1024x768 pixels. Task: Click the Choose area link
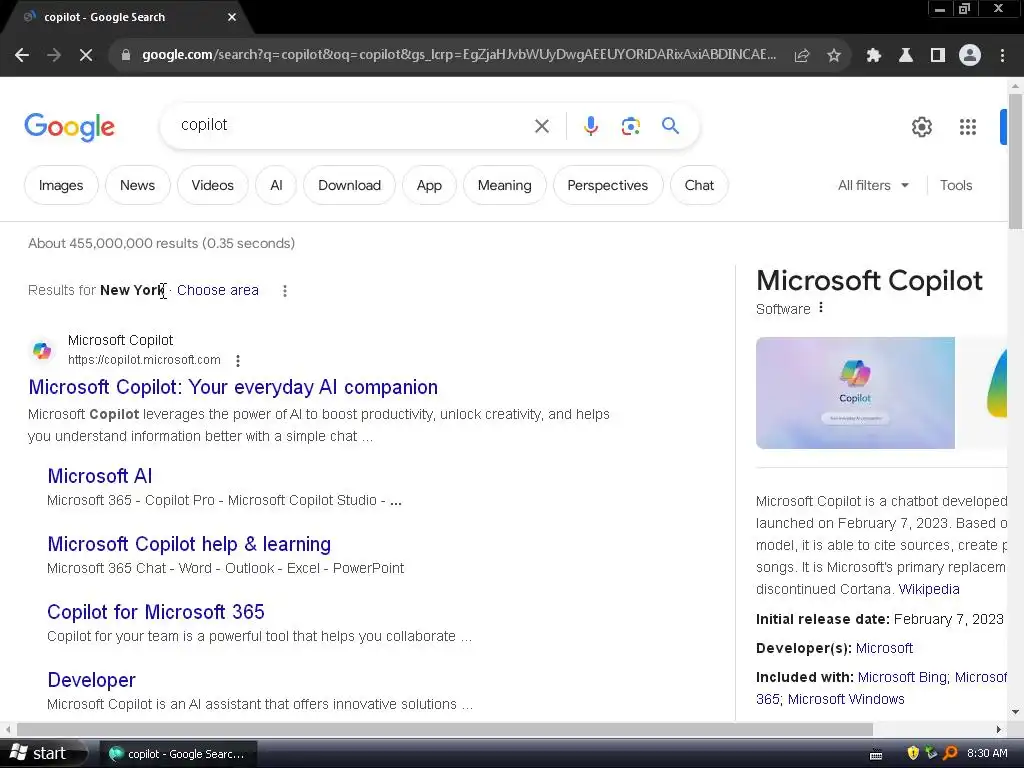217,290
